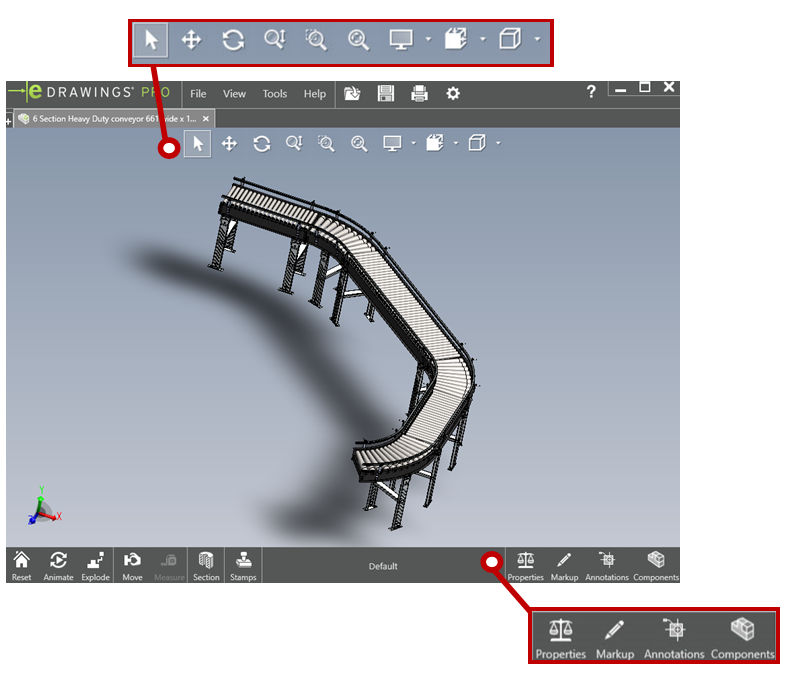Viewport: 787px width, 678px height.
Task: Toggle the Explode view button
Action: coord(95,566)
